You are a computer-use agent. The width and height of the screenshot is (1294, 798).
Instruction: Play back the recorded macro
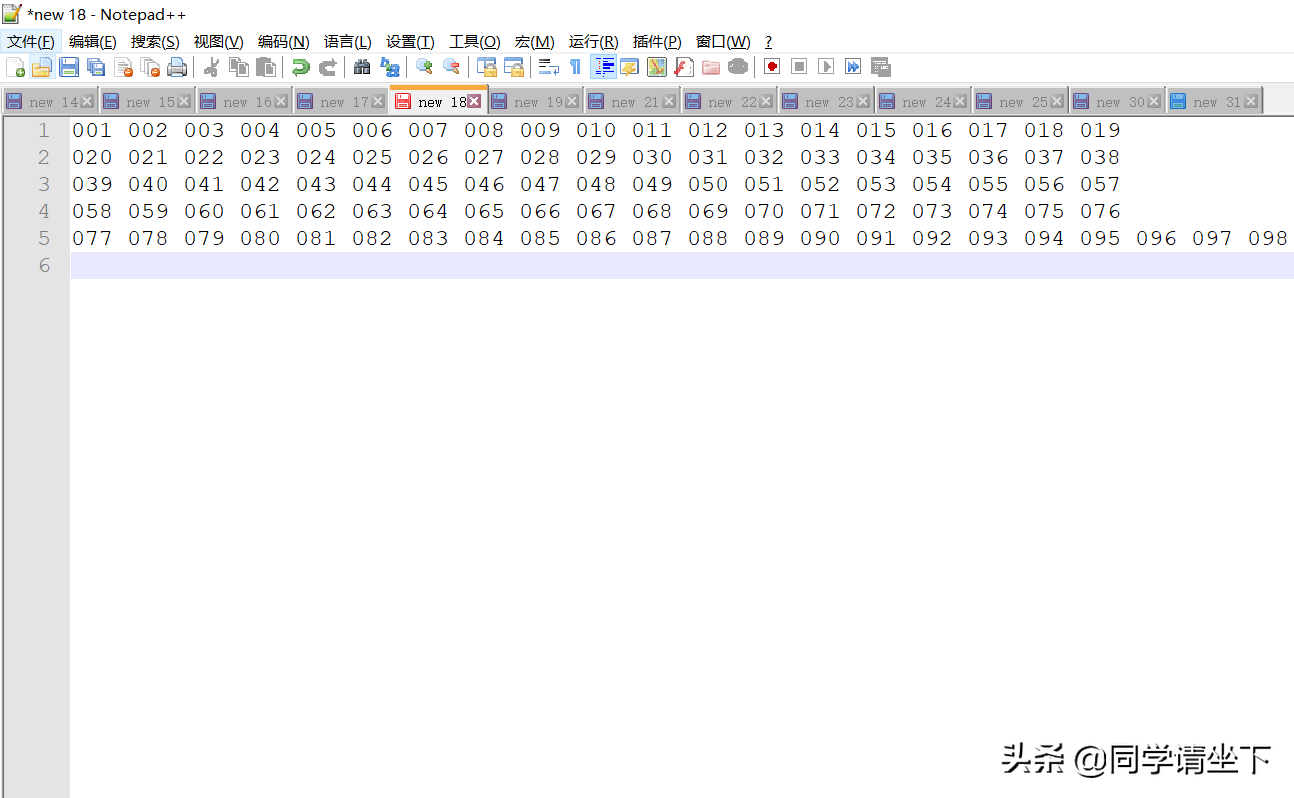(x=825, y=67)
